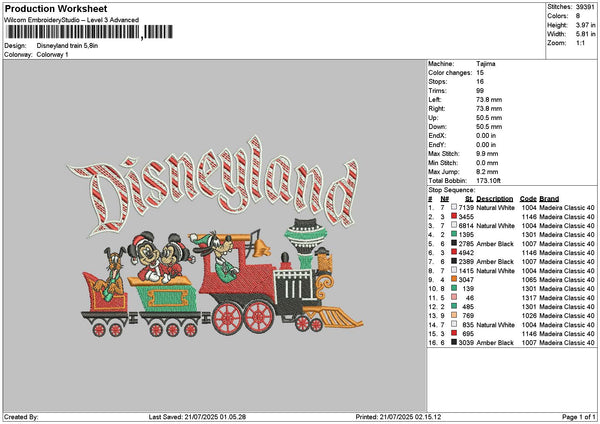
Task: Select thread code 1026 in stop 13 row
Action: point(529,316)
